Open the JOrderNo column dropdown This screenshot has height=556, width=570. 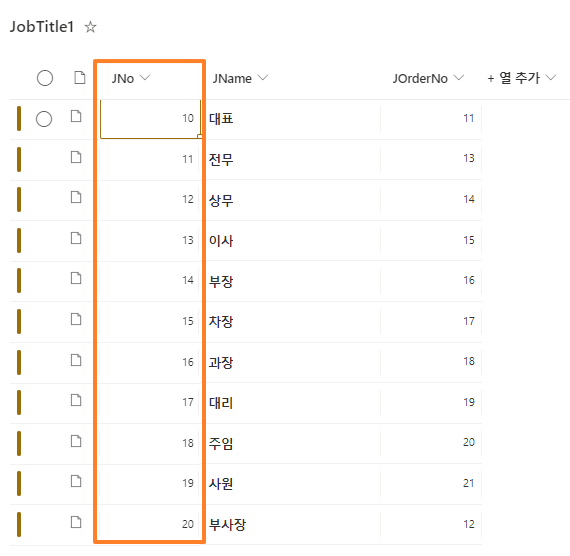tap(459, 77)
